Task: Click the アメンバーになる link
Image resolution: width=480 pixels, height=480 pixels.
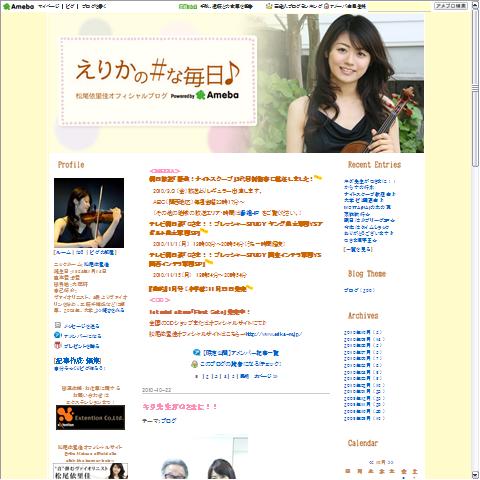Action: point(83,336)
